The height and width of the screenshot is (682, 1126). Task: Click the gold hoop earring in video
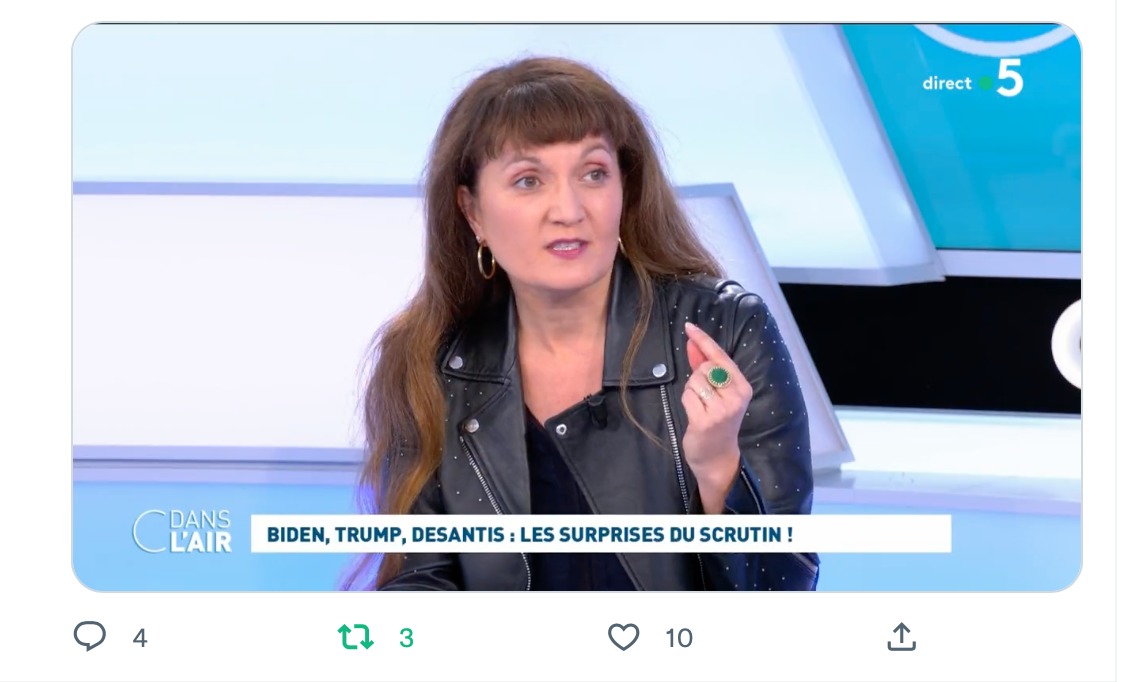[486, 260]
